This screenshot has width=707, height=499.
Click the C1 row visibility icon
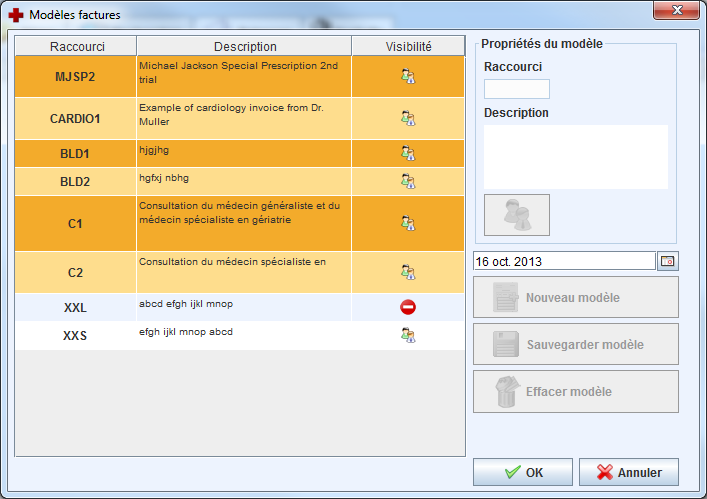tap(408, 223)
